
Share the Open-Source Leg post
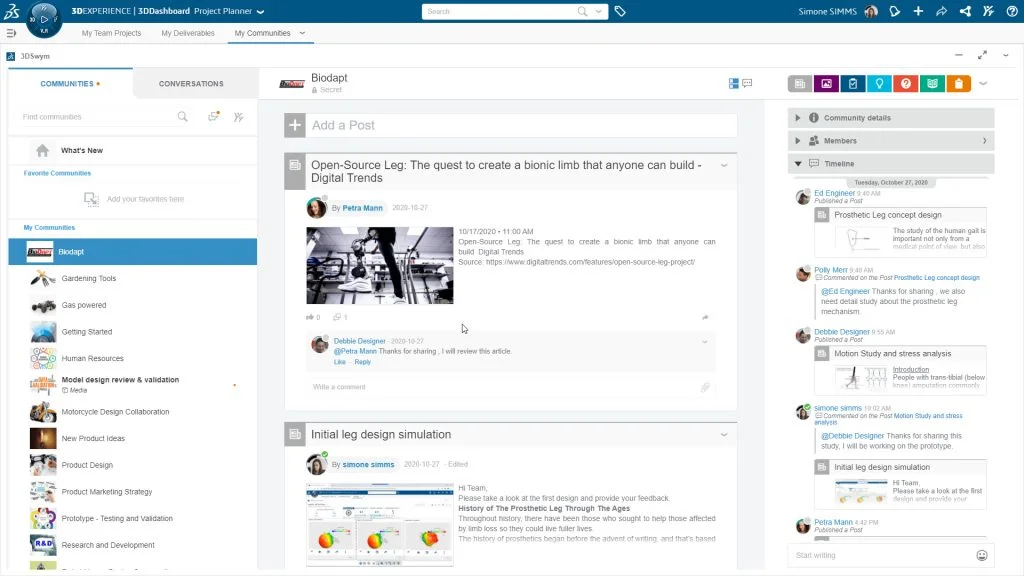705,317
